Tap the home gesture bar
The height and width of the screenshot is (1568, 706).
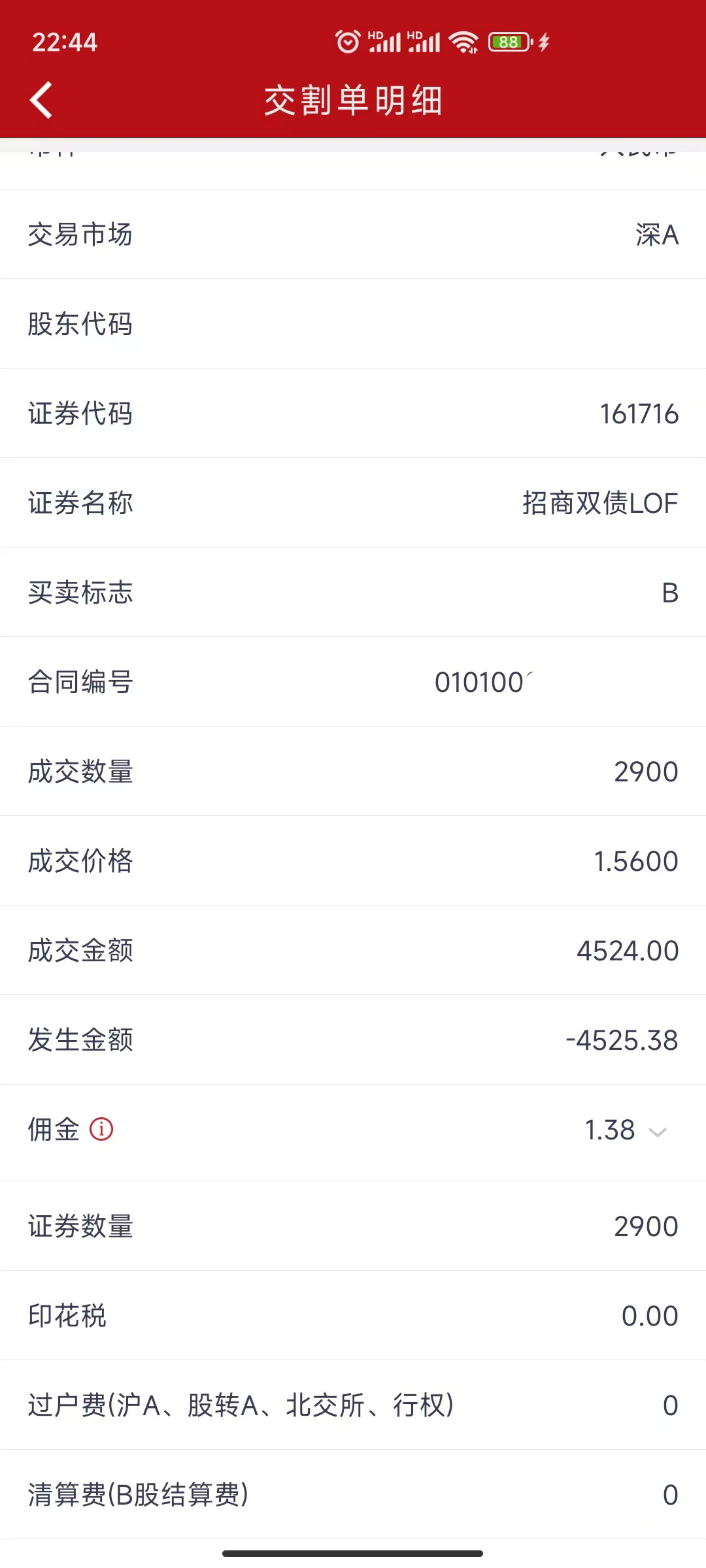tap(353, 1553)
